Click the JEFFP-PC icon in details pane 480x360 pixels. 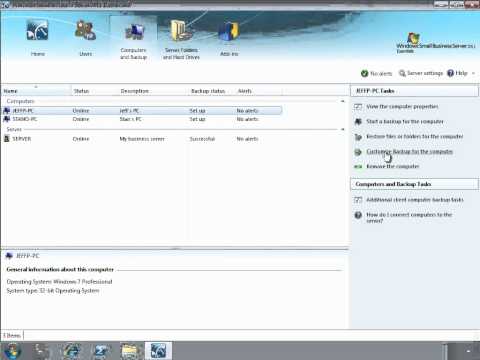tap(9, 256)
